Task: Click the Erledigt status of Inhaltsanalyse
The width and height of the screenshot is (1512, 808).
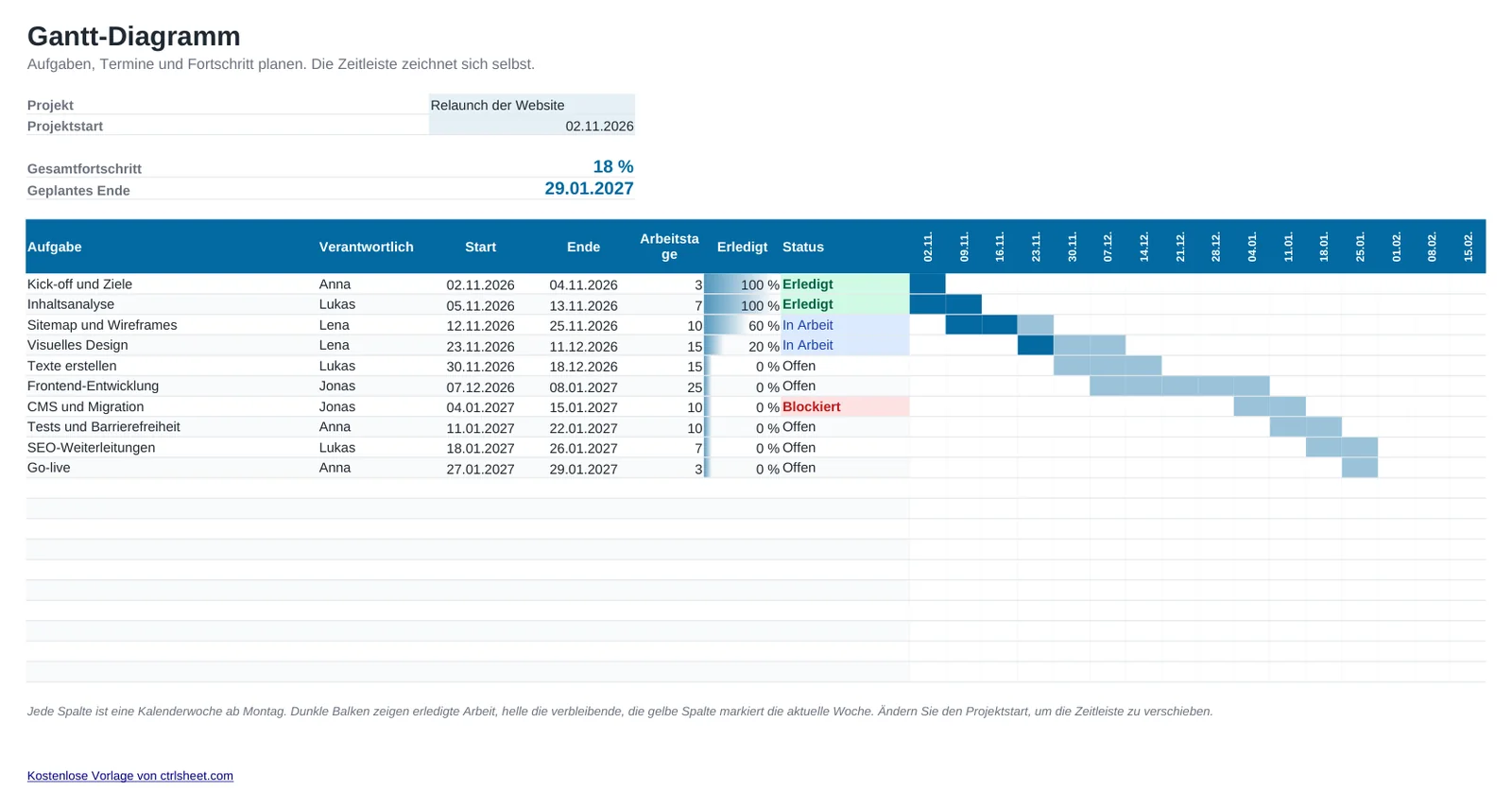Action: pos(845,304)
